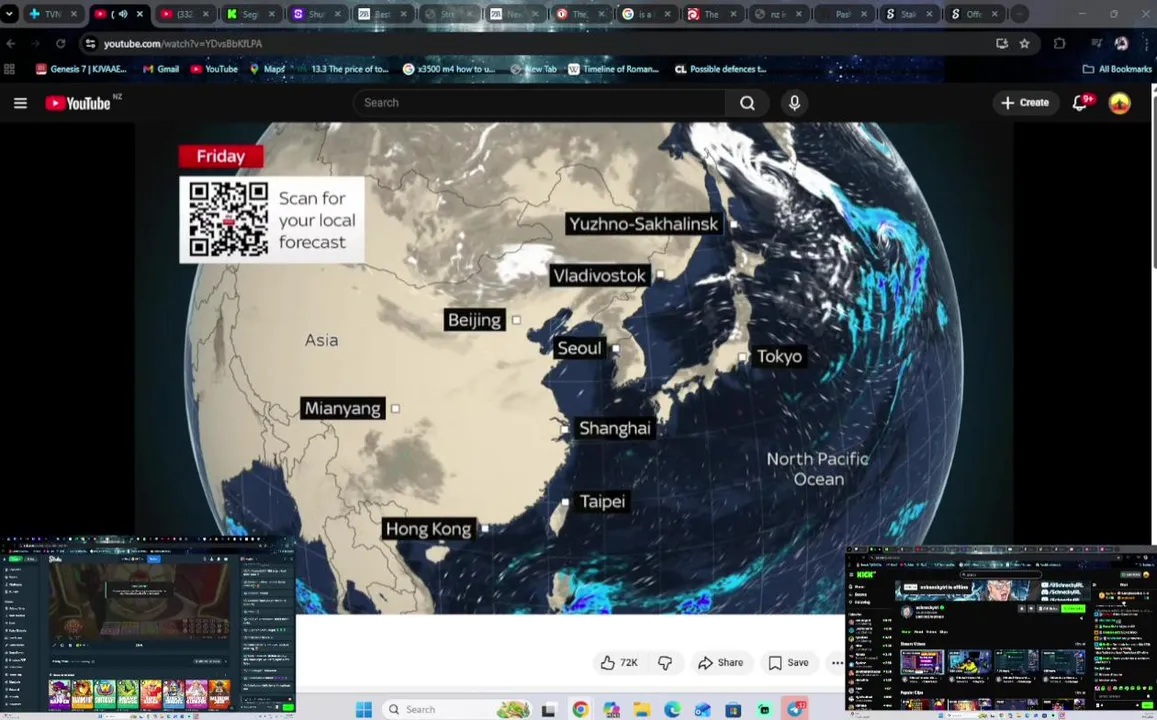Switch to the YouTube (332 tab
This screenshot has height=720, width=1157.
tap(184, 14)
